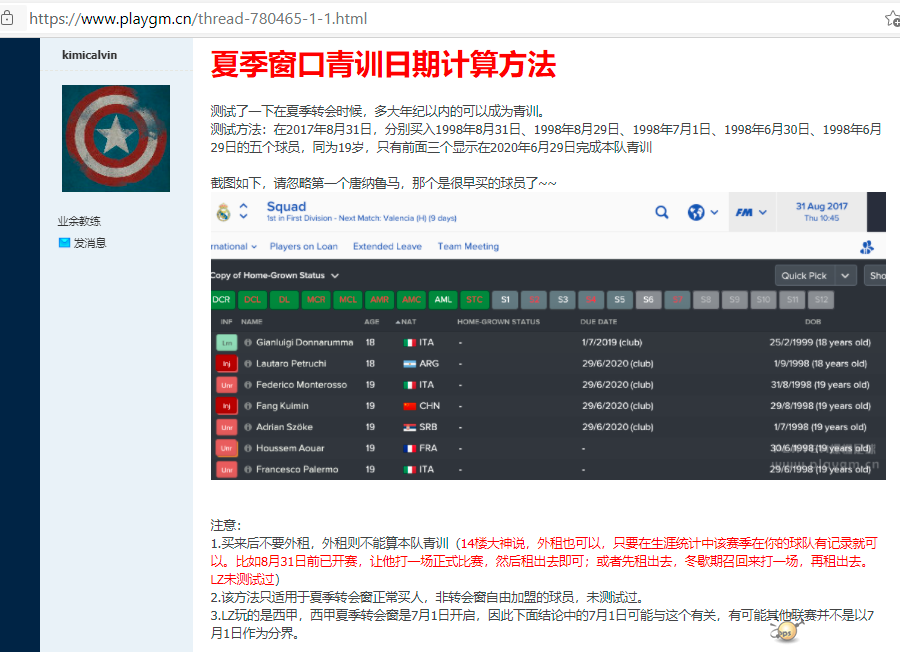Open kimicalvin user profile name
Image resolution: width=900 pixels, height=652 pixels.
point(90,55)
